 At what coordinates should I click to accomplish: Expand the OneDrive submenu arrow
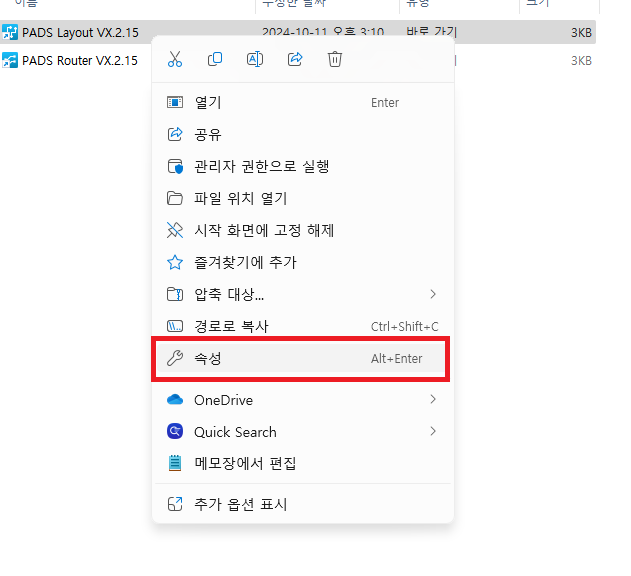(x=433, y=400)
